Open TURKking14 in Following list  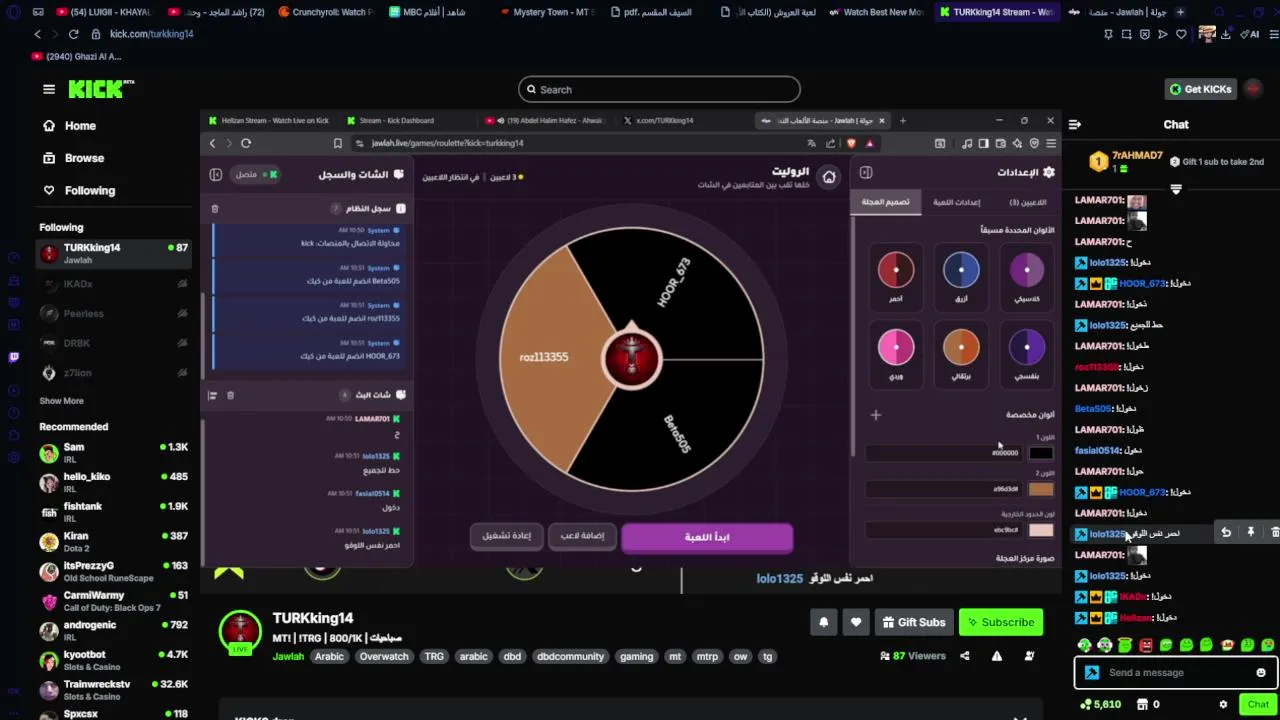[114, 253]
